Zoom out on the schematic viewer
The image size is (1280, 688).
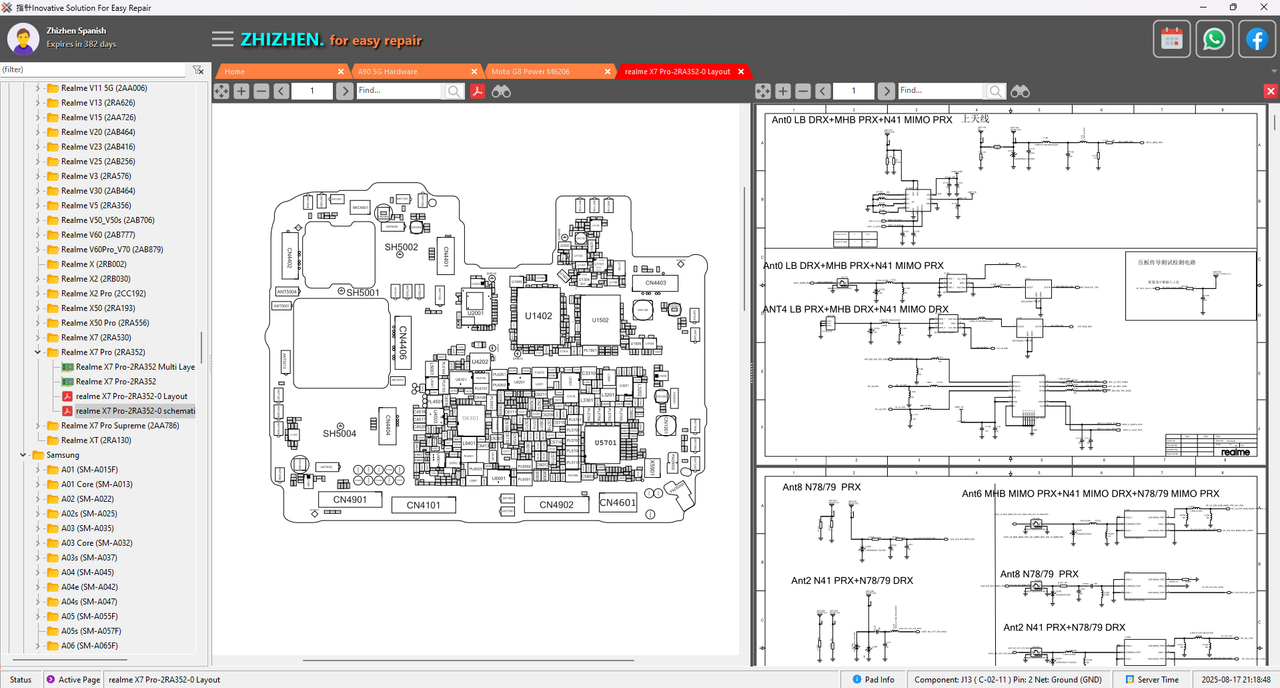tap(803, 91)
